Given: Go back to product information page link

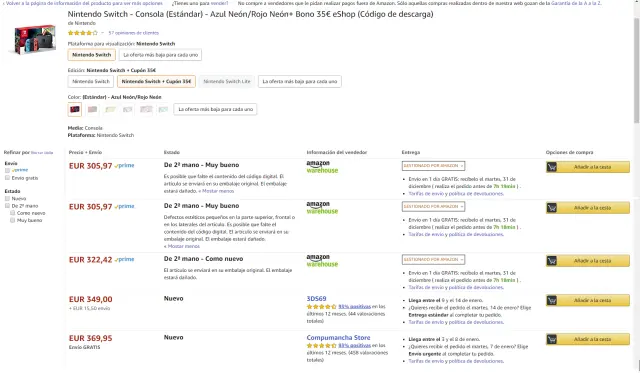Looking at the screenshot, I should 83,3.
